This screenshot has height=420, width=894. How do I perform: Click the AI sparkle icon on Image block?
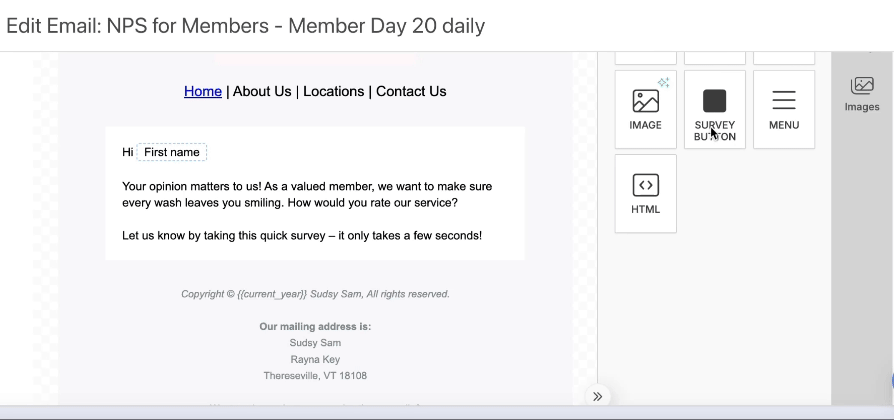click(x=663, y=83)
